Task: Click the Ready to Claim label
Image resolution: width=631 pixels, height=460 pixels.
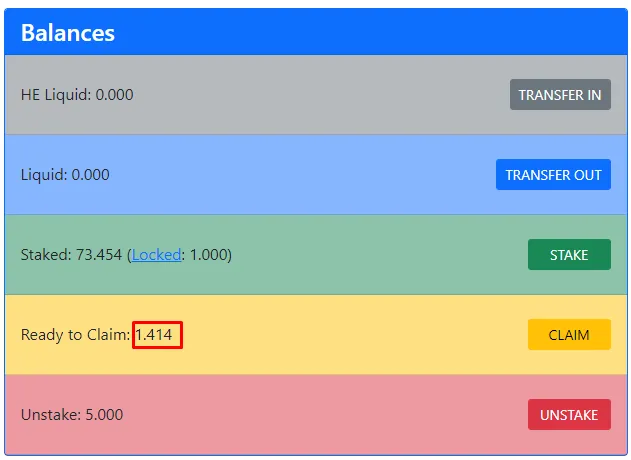Action: 75,335
